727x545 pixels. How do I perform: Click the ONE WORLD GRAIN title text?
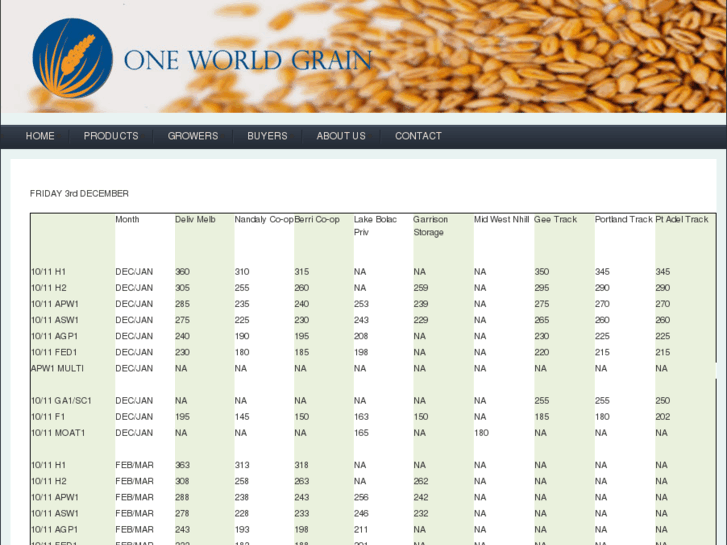(248, 60)
